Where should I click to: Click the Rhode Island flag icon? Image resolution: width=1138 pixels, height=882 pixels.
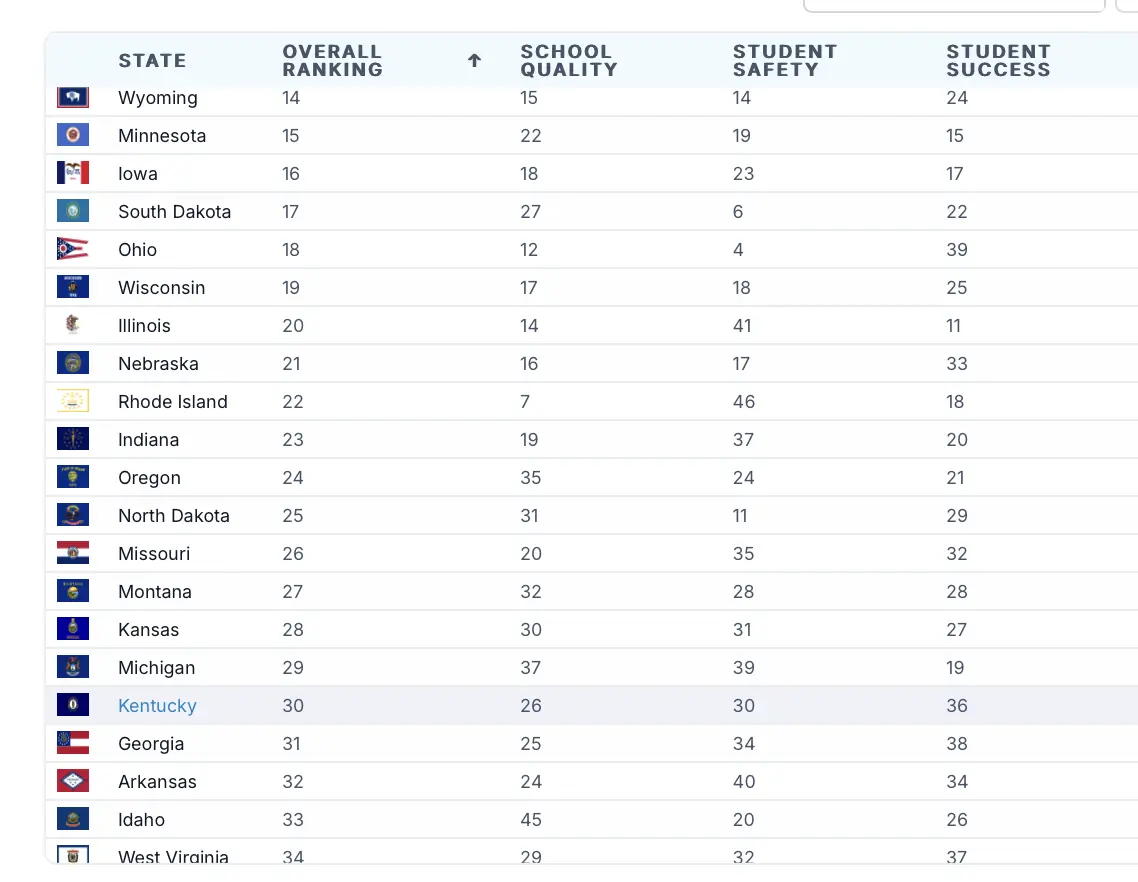pyautogui.click(x=73, y=401)
